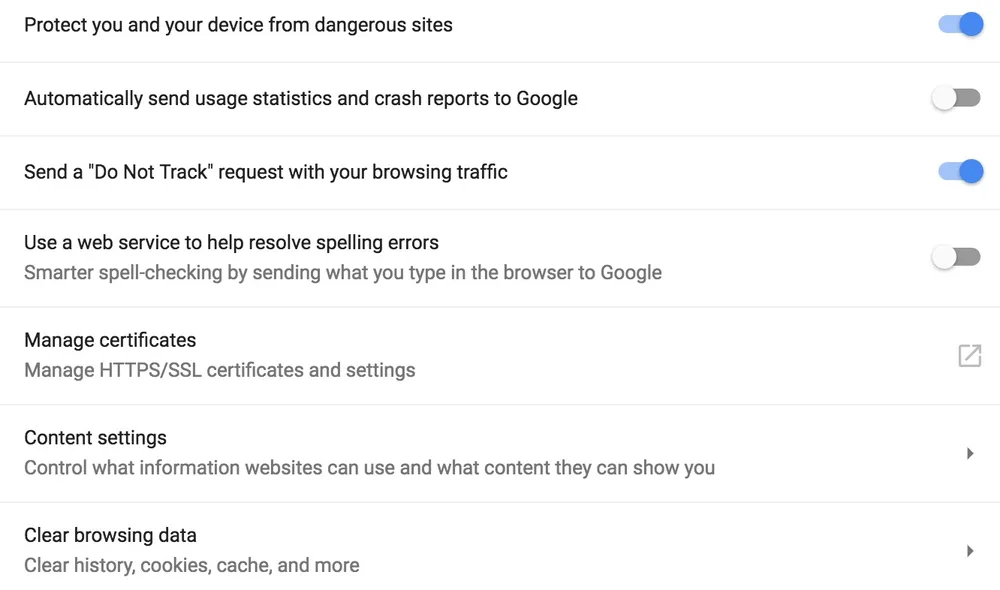Disable dangerous sites protection switch
Screen dimensions: 1000x590
pyautogui.click(x=960, y=25)
